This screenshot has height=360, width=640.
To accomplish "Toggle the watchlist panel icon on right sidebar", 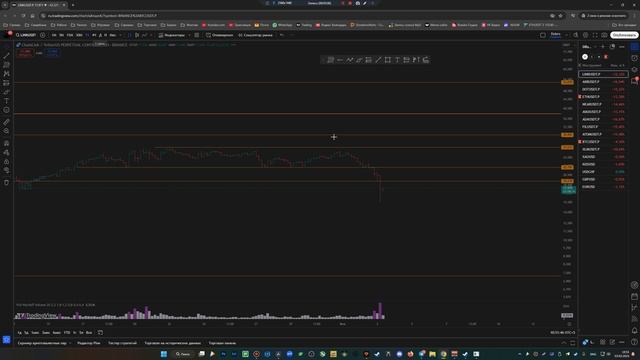I will (635, 47).
